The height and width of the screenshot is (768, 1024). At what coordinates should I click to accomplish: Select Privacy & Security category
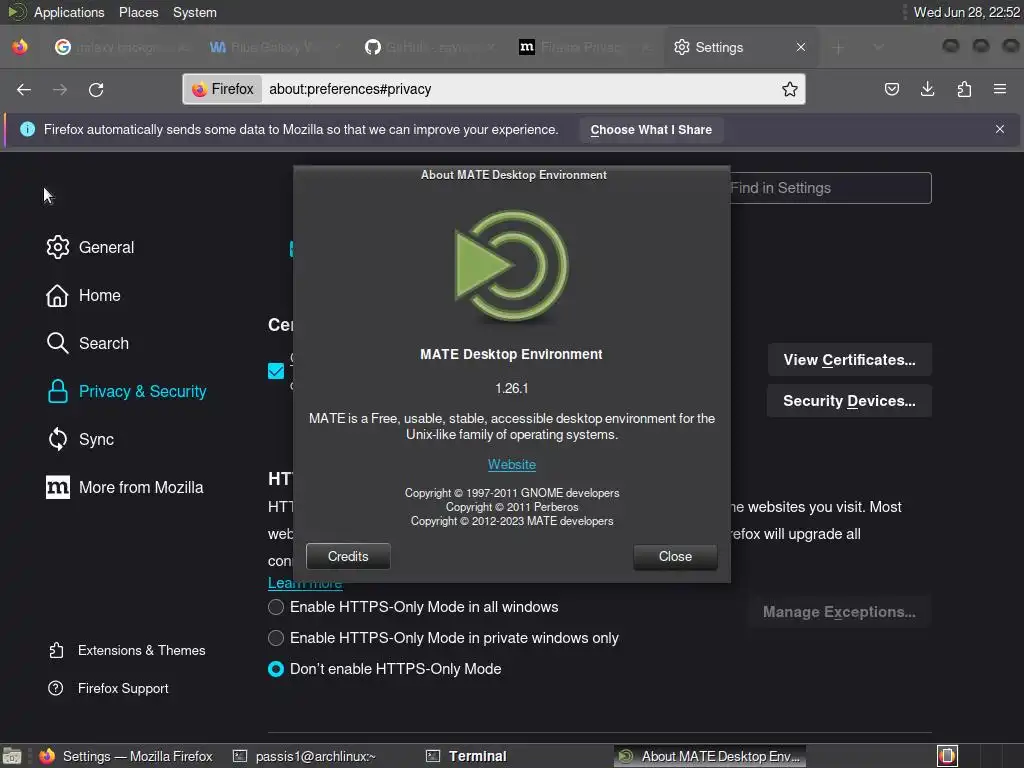click(x=127, y=391)
